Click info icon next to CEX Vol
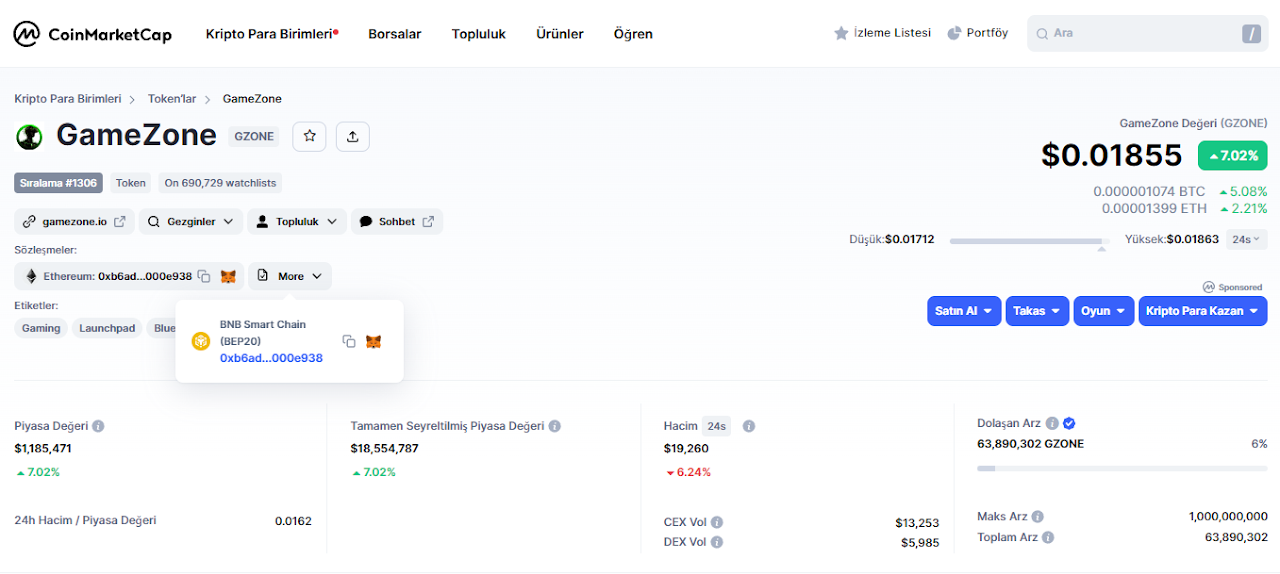The width and height of the screenshot is (1280, 574). (717, 522)
